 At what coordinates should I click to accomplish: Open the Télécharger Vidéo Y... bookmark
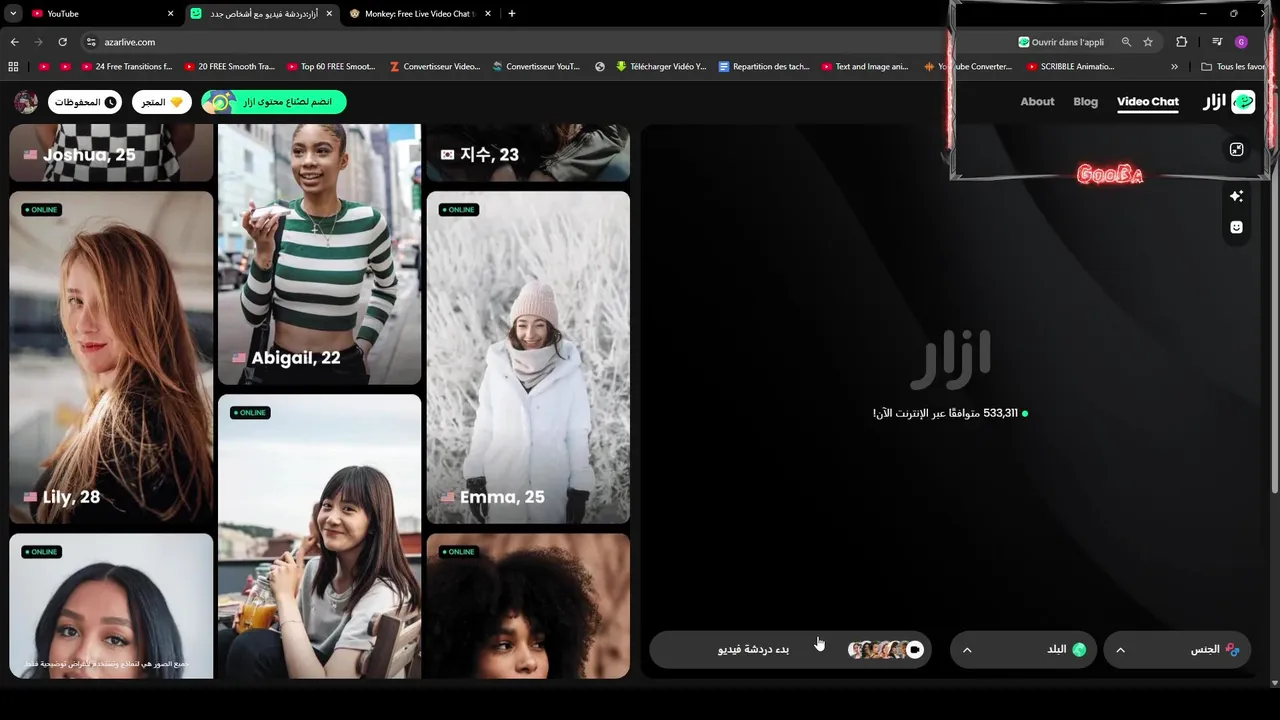[661, 67]
